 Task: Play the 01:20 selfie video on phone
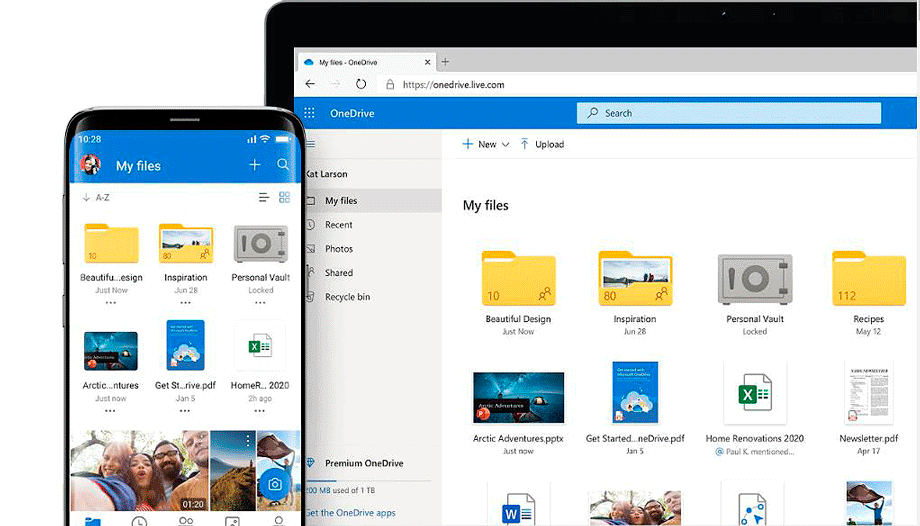140,470
